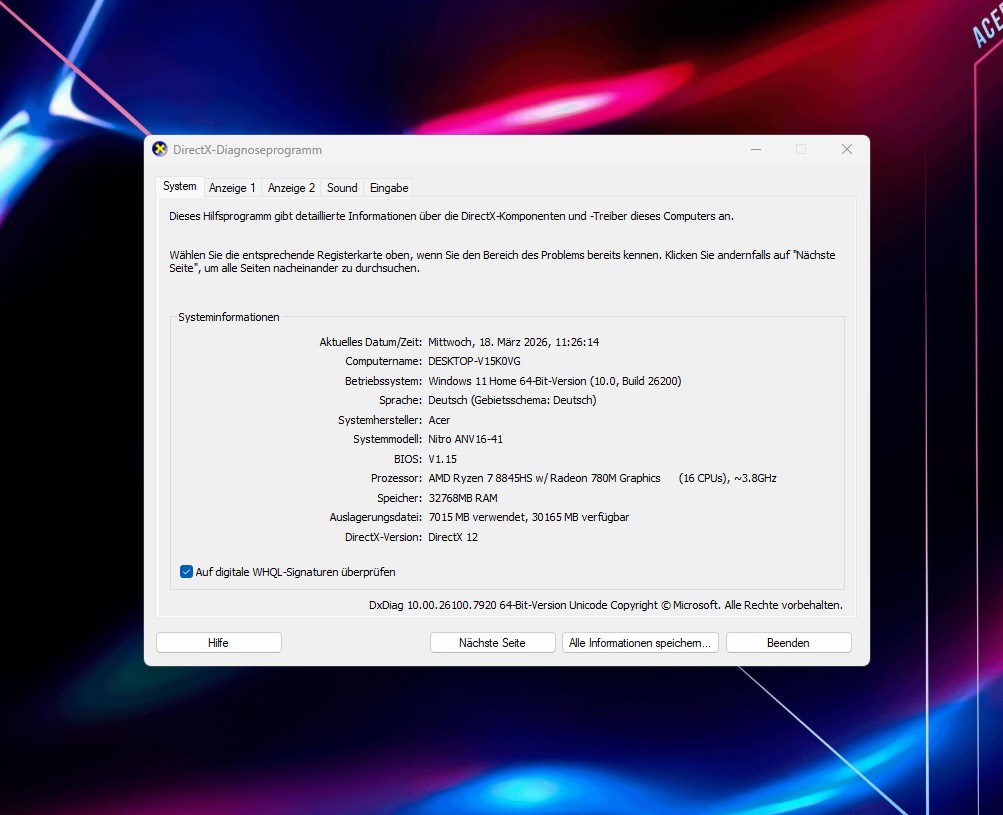
Task: Click the AMD Ryzen 7 processor value
Action: point(544,478)
